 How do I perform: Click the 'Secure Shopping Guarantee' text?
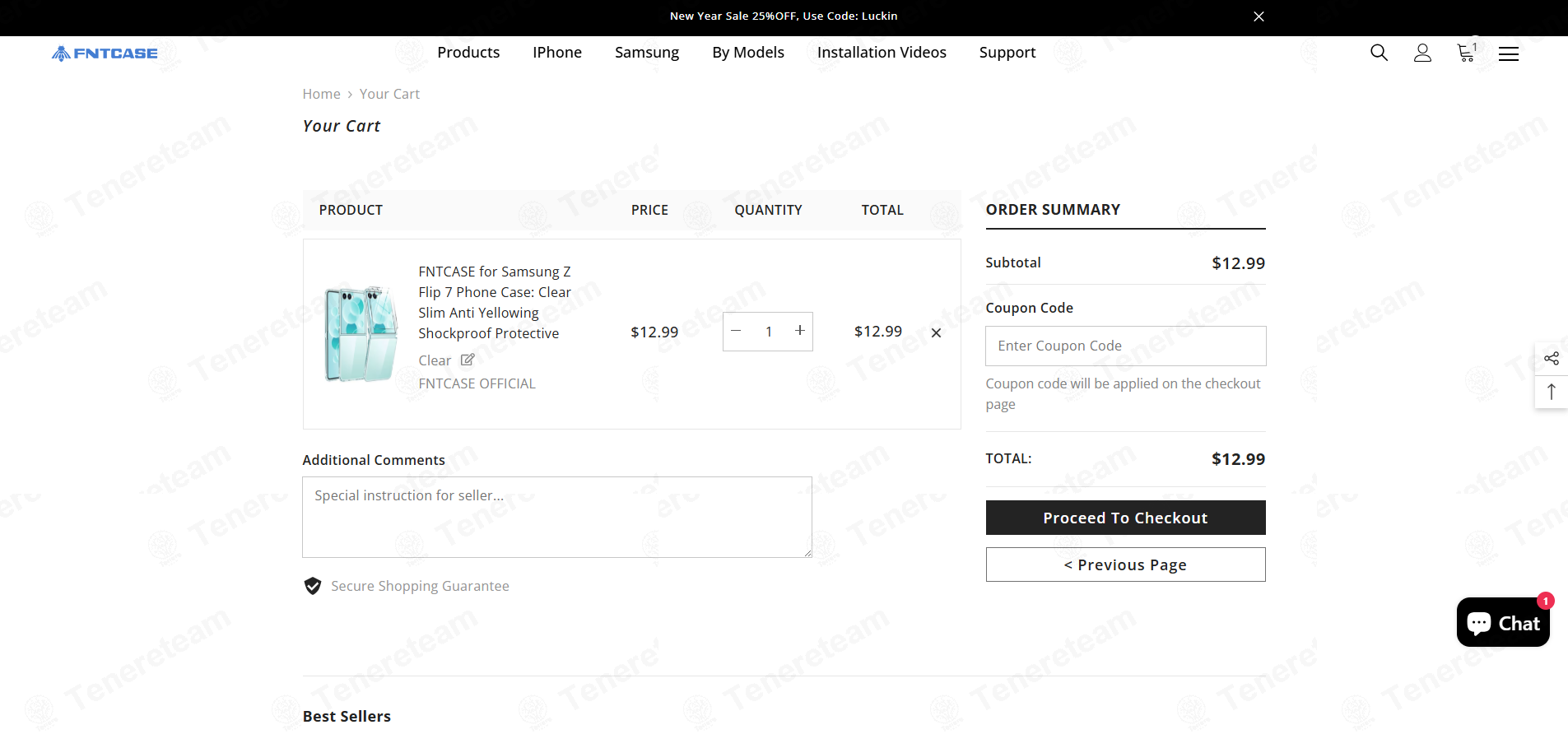pyautogui.click(x=420, y=586)
